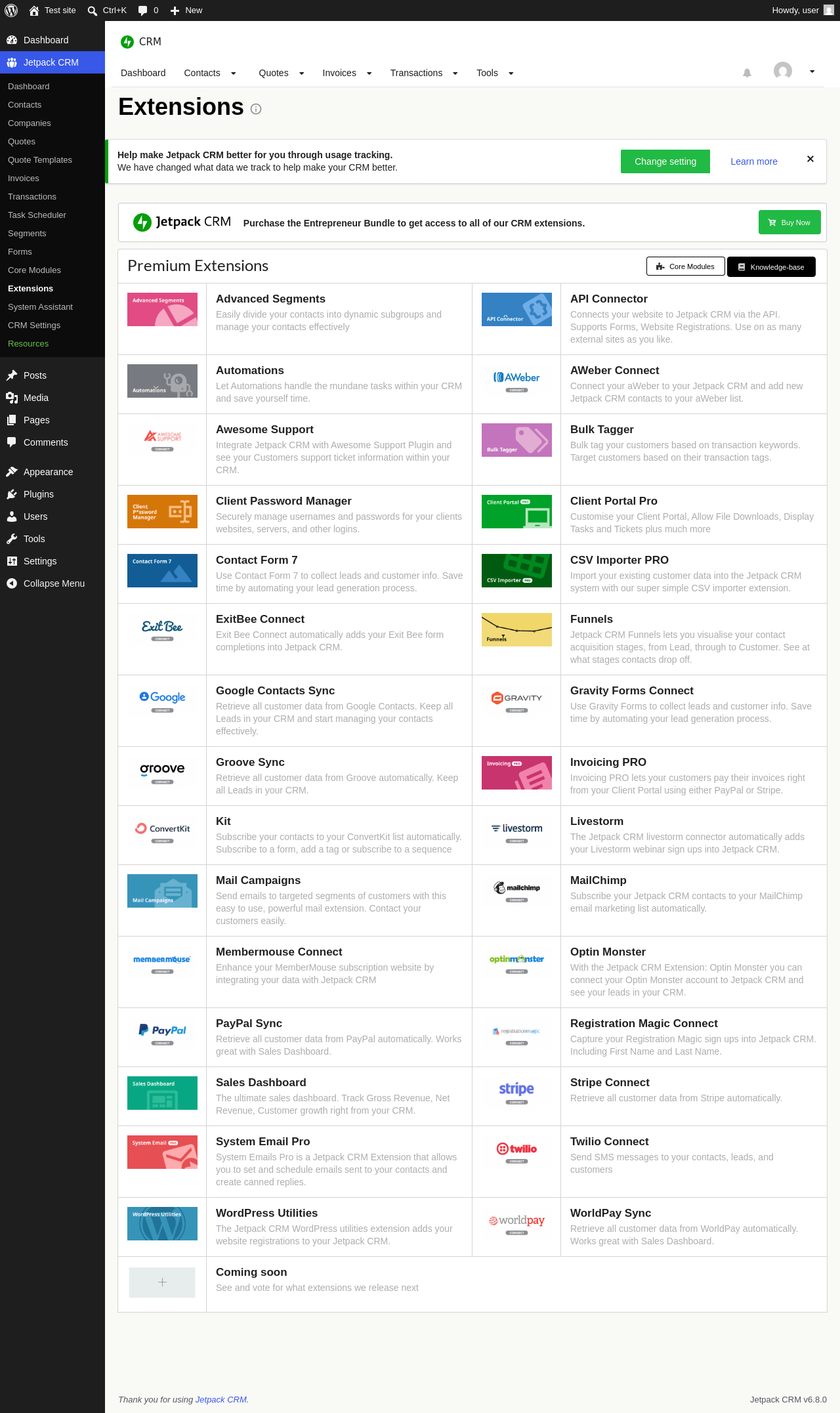Click the Buy Now button

[789, 222]
